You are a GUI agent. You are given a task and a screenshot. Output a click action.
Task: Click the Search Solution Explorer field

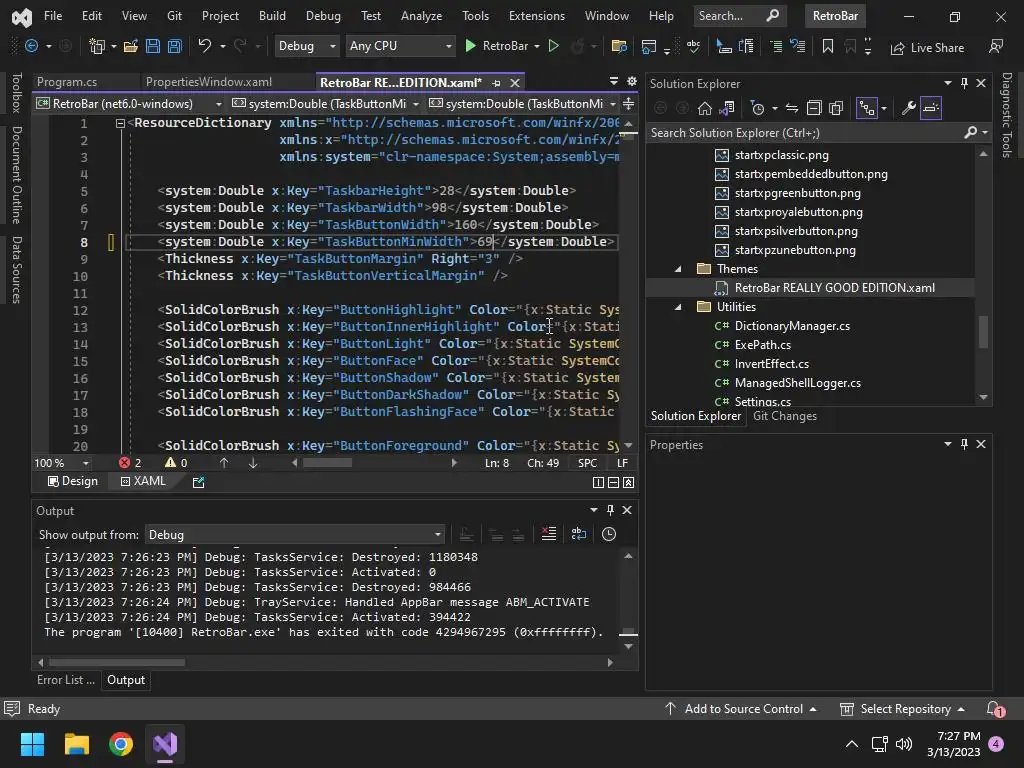point(807,133)
